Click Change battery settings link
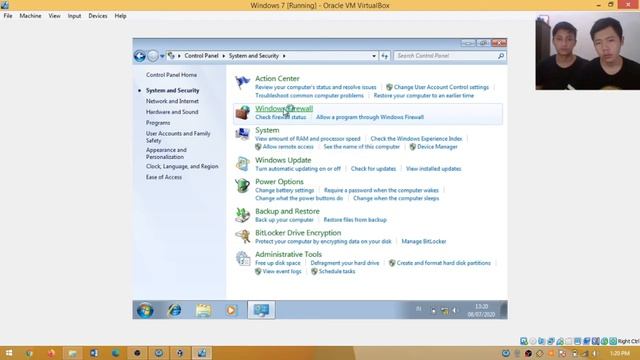 tap(284, 190)
